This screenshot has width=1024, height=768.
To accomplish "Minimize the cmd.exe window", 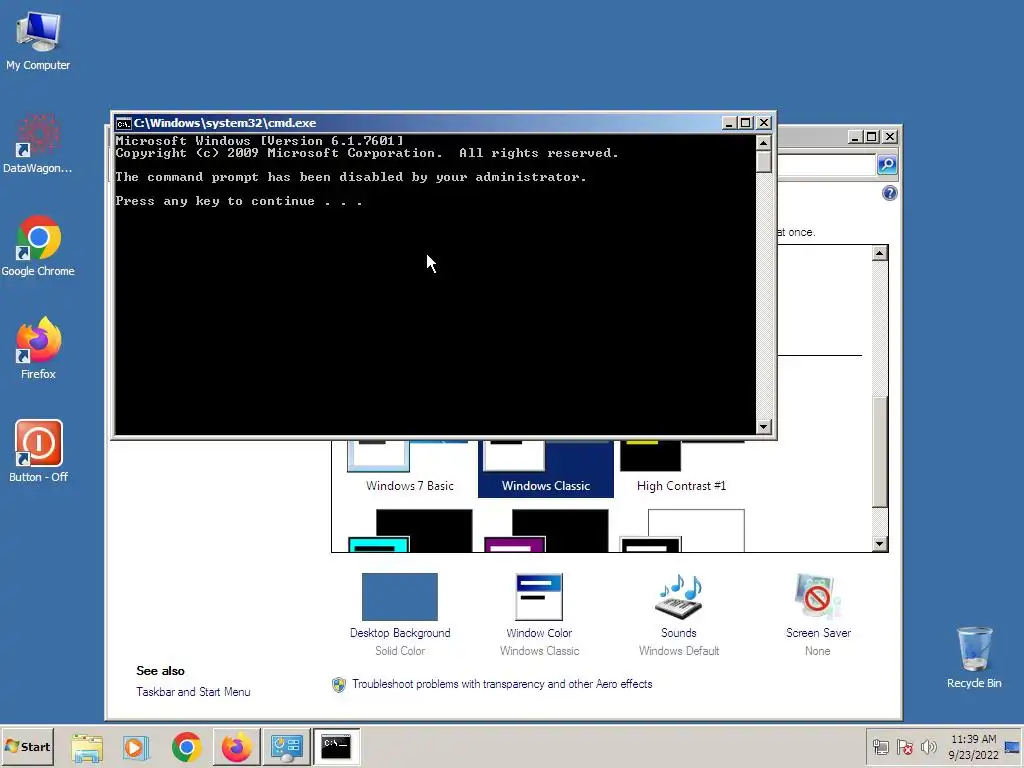I will pyautogui.click(x=729, y=123).
